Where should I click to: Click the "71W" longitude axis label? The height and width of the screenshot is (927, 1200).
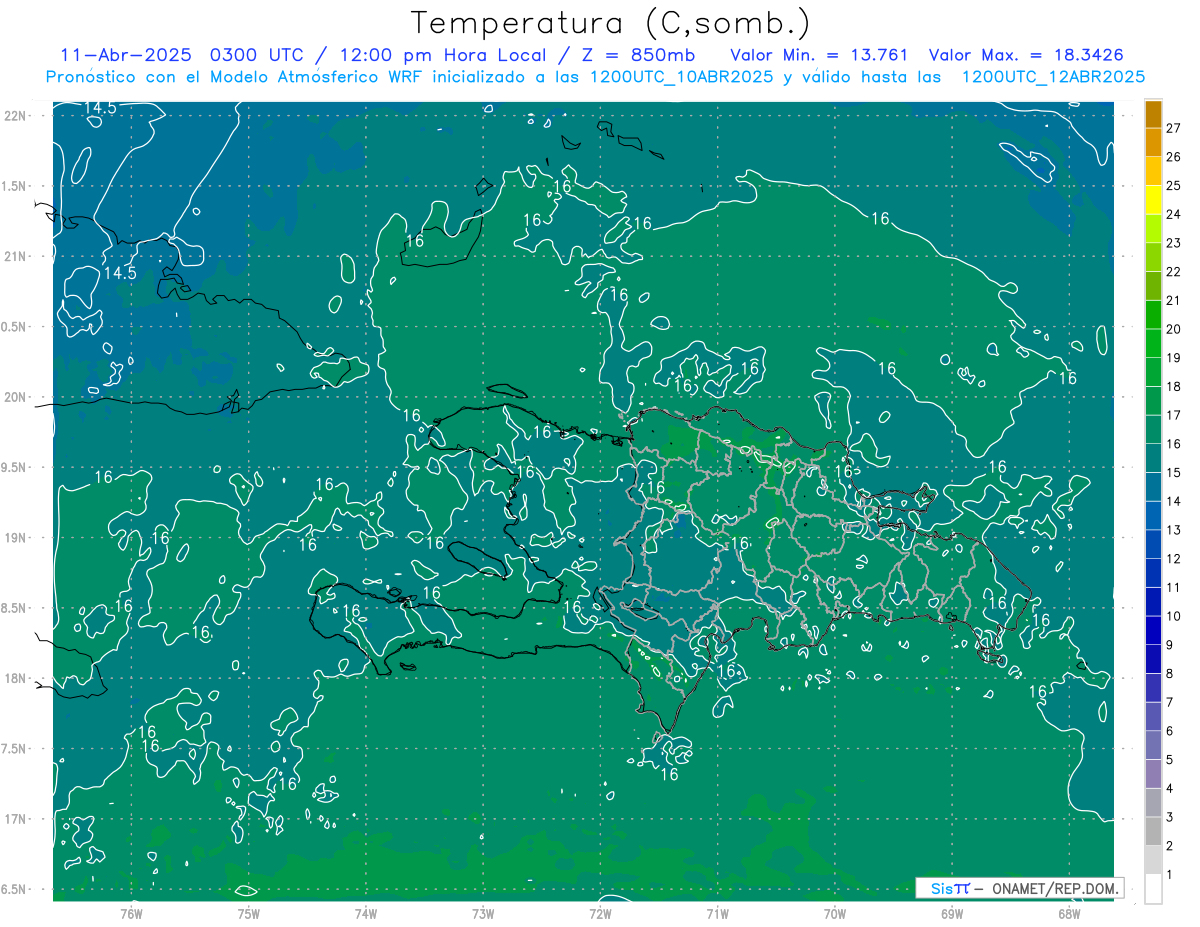point(717,913)
